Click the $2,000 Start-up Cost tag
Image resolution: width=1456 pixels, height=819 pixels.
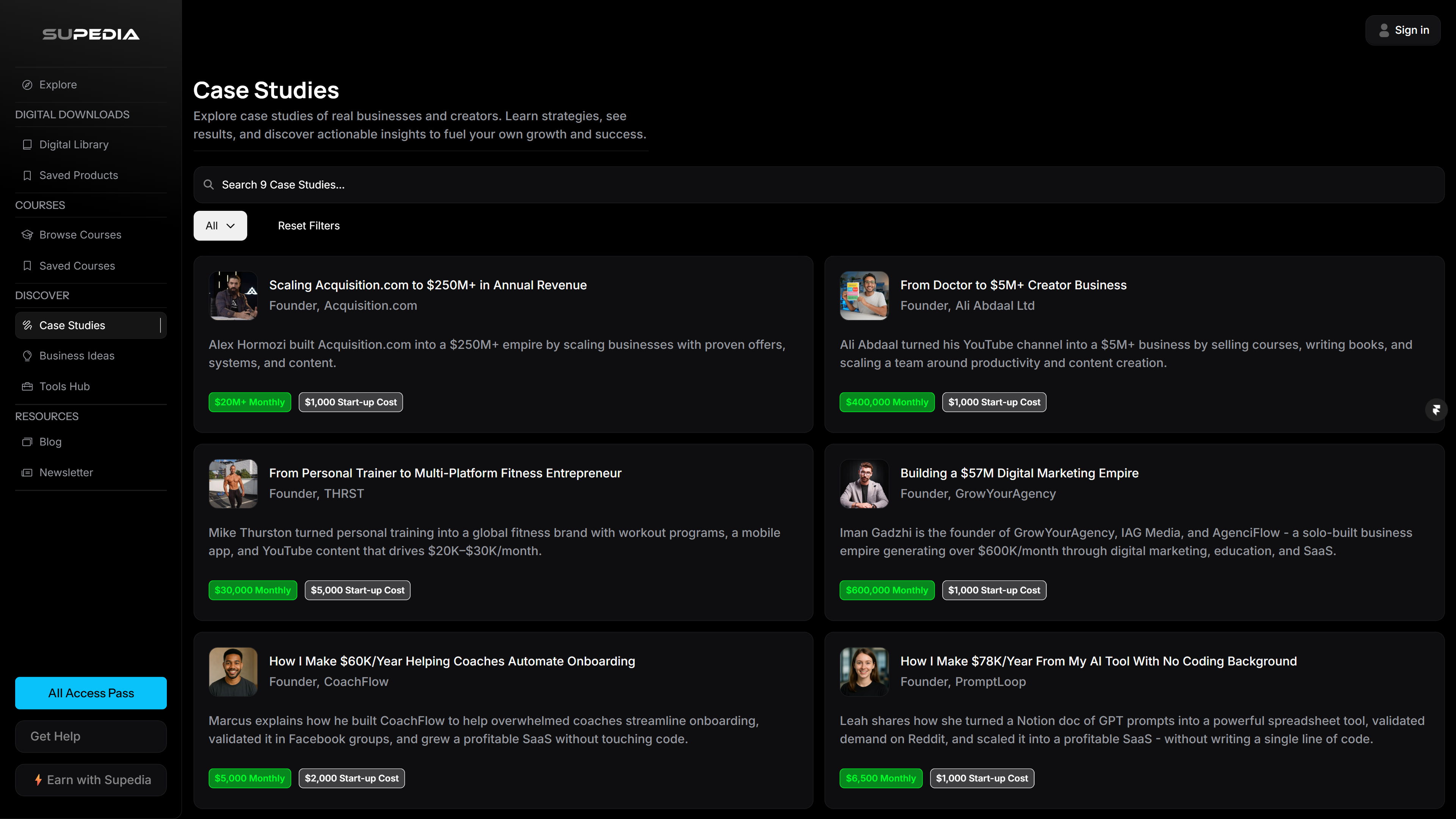[x=351, y=778]
